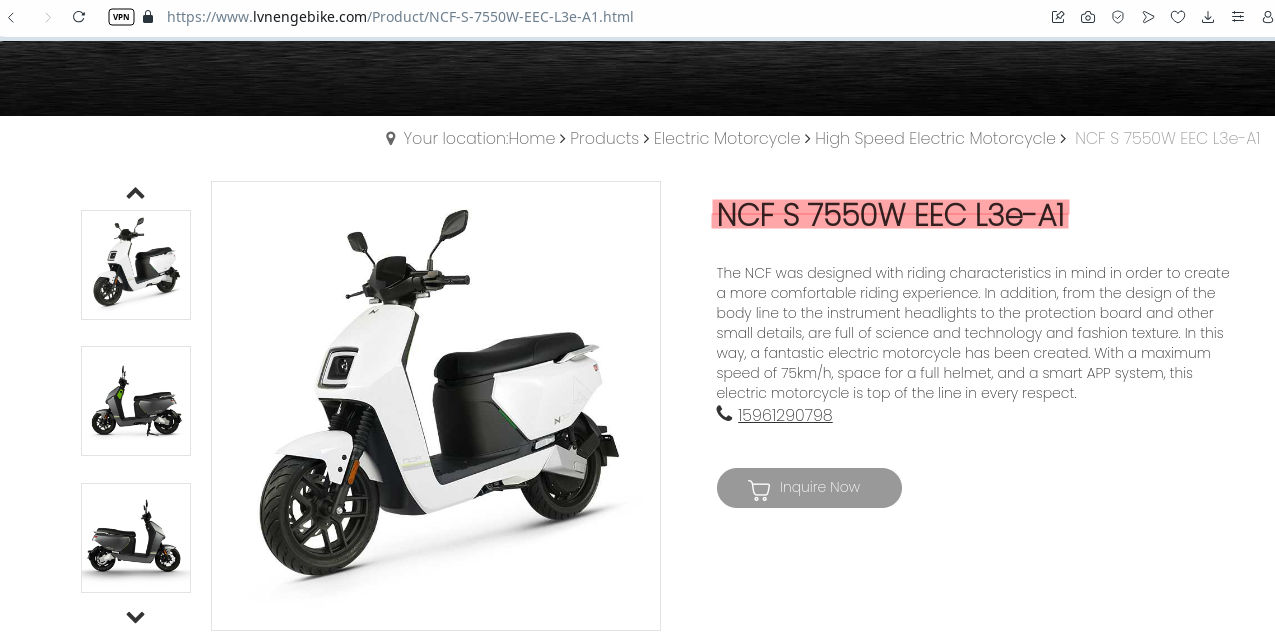Toggle the VPN badge in address bar

tap(121, 17)
